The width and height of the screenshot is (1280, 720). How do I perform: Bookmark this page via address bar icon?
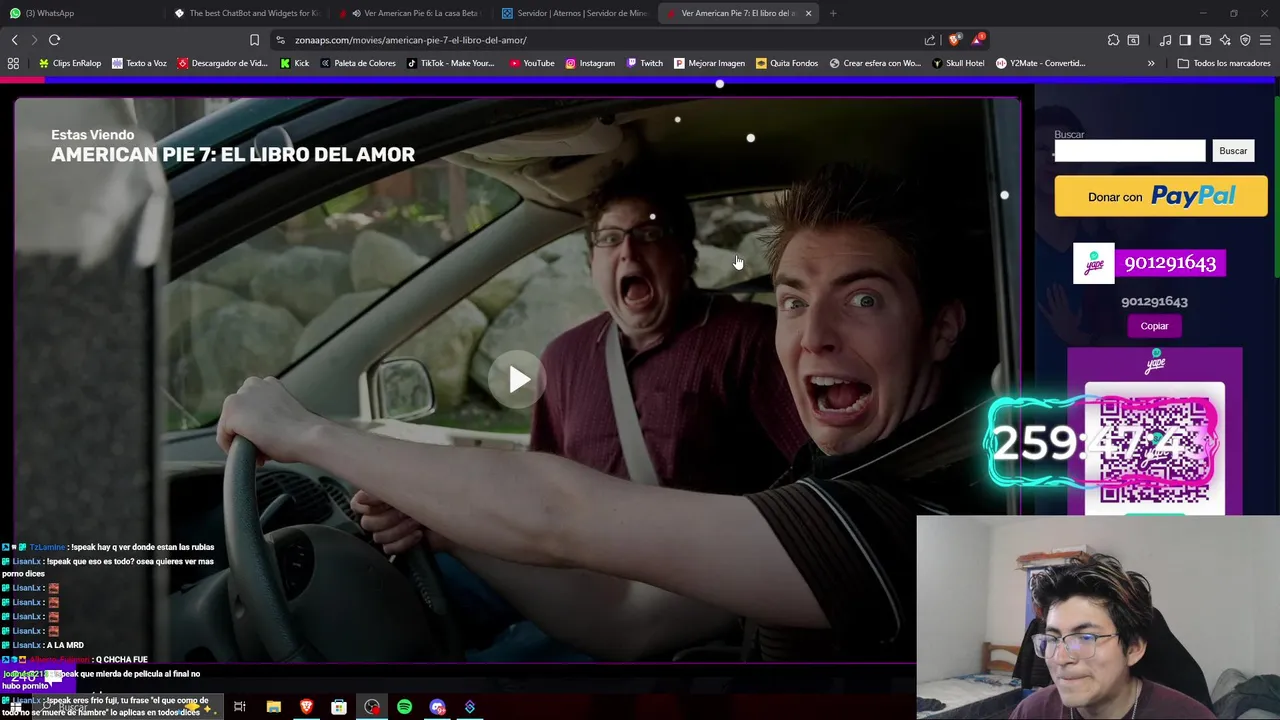(254, 40)
